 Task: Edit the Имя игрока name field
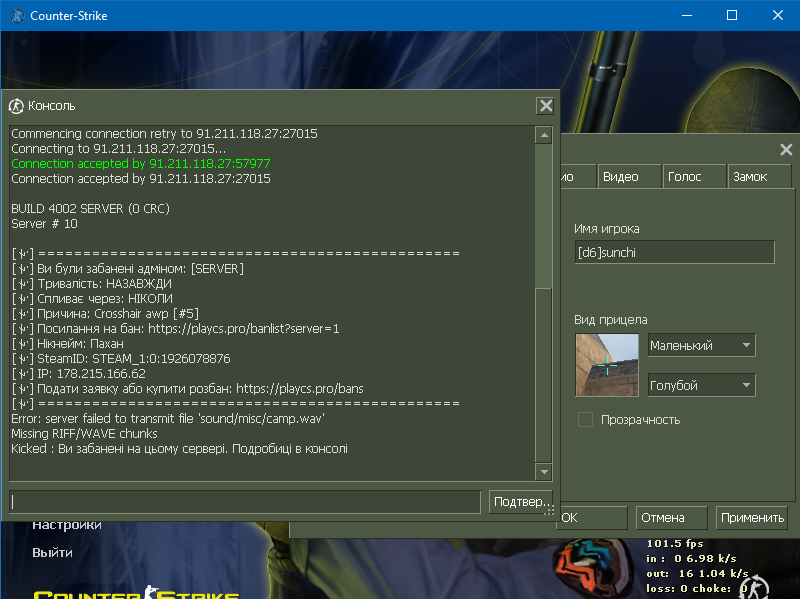674,253
